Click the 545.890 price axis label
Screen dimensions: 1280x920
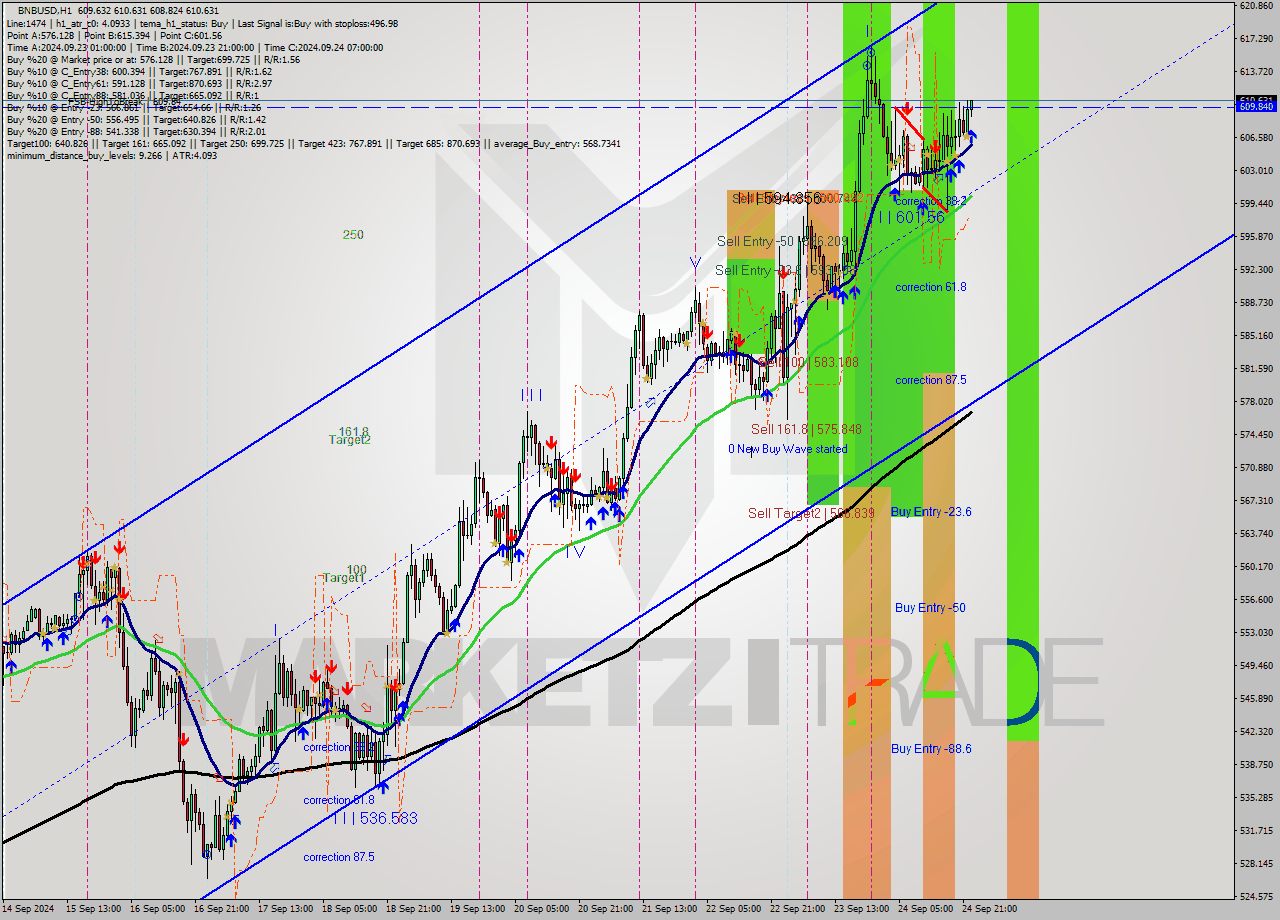coord(1256,698)
